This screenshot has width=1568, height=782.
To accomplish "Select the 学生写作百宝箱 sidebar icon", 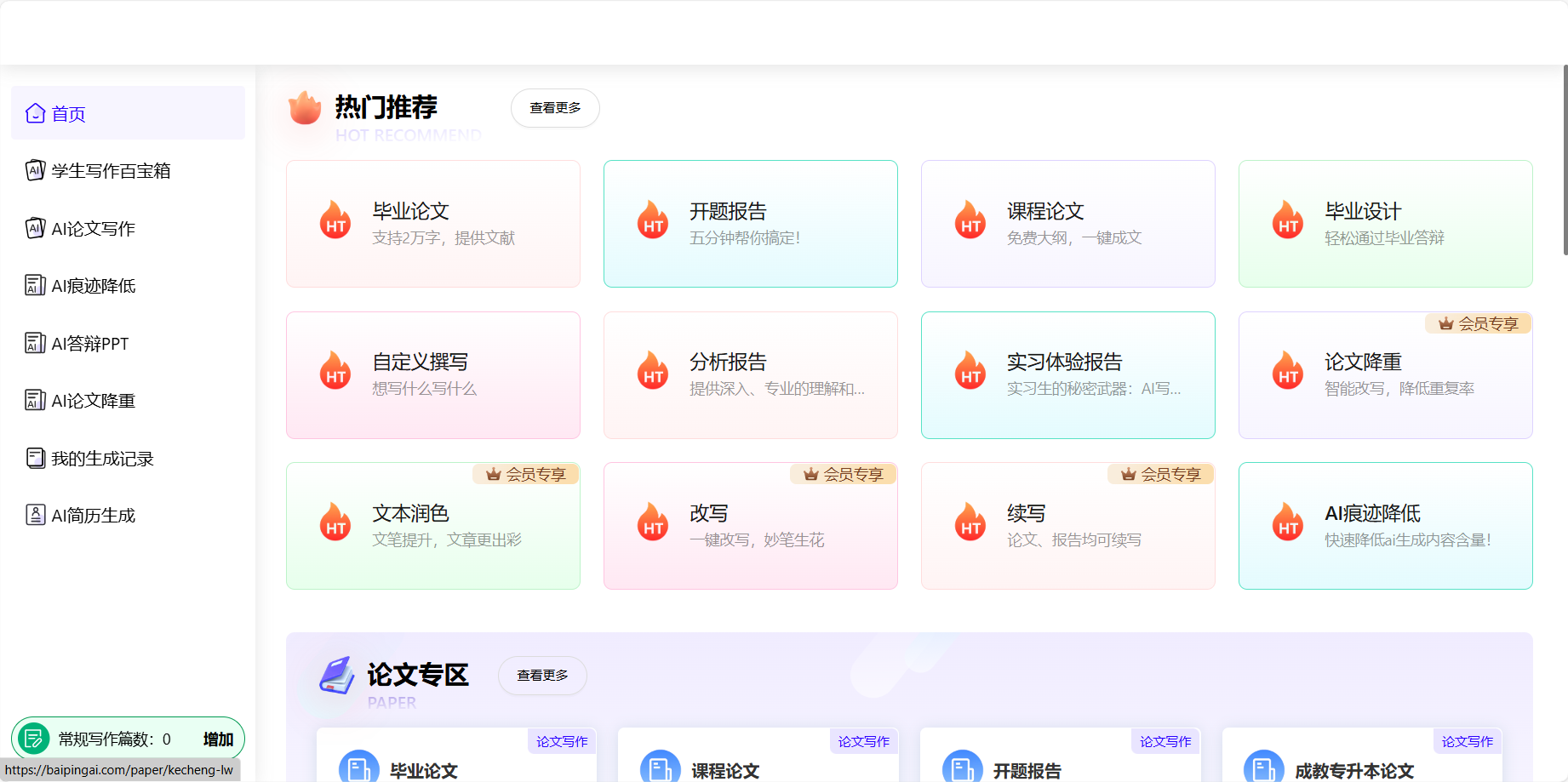I will 33,170.
